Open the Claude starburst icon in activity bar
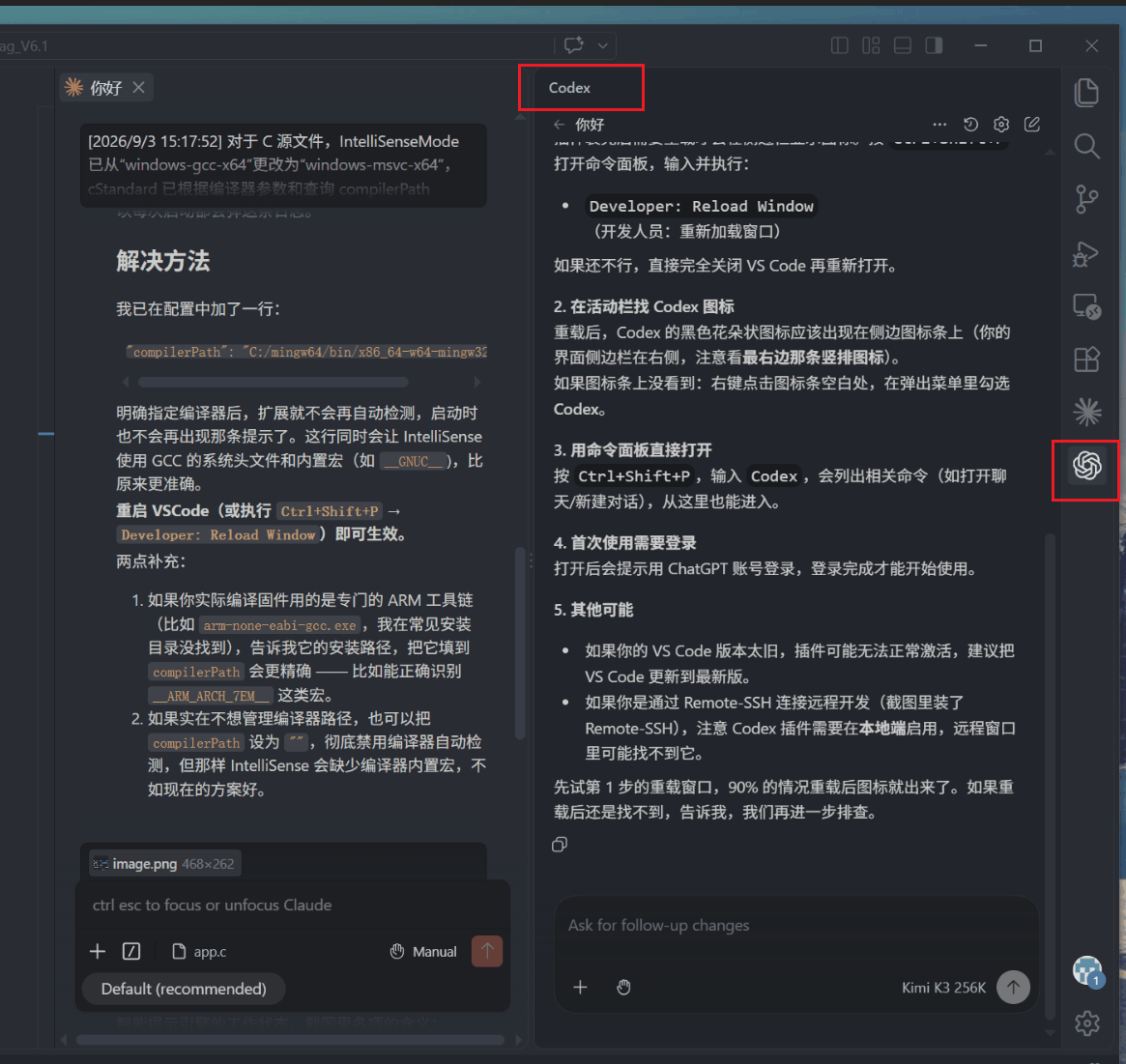 click(1086, 412)
